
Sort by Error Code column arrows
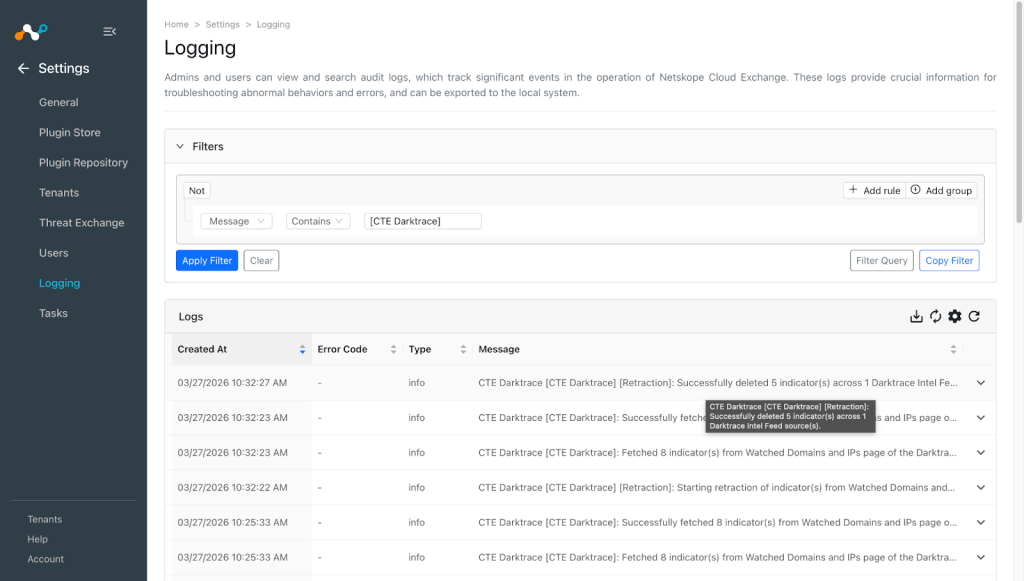click(x=393, y=349)
